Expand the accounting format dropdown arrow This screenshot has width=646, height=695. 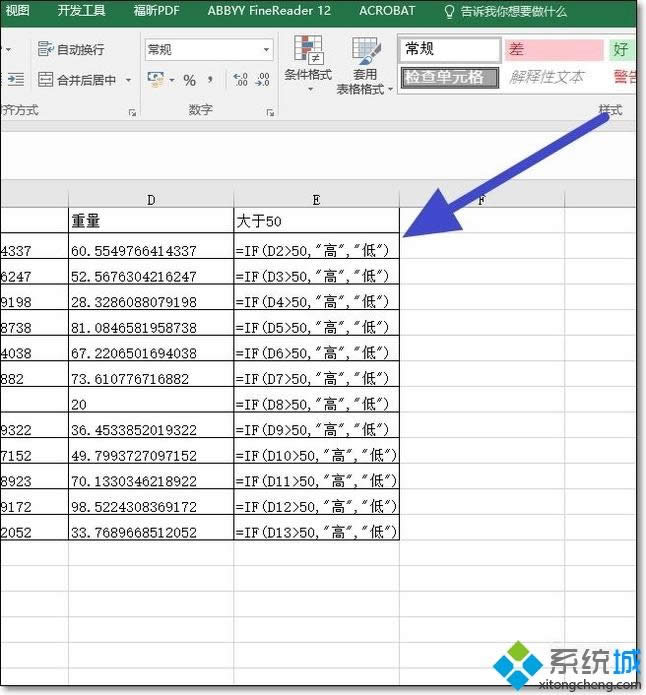(x=172, y=80)
